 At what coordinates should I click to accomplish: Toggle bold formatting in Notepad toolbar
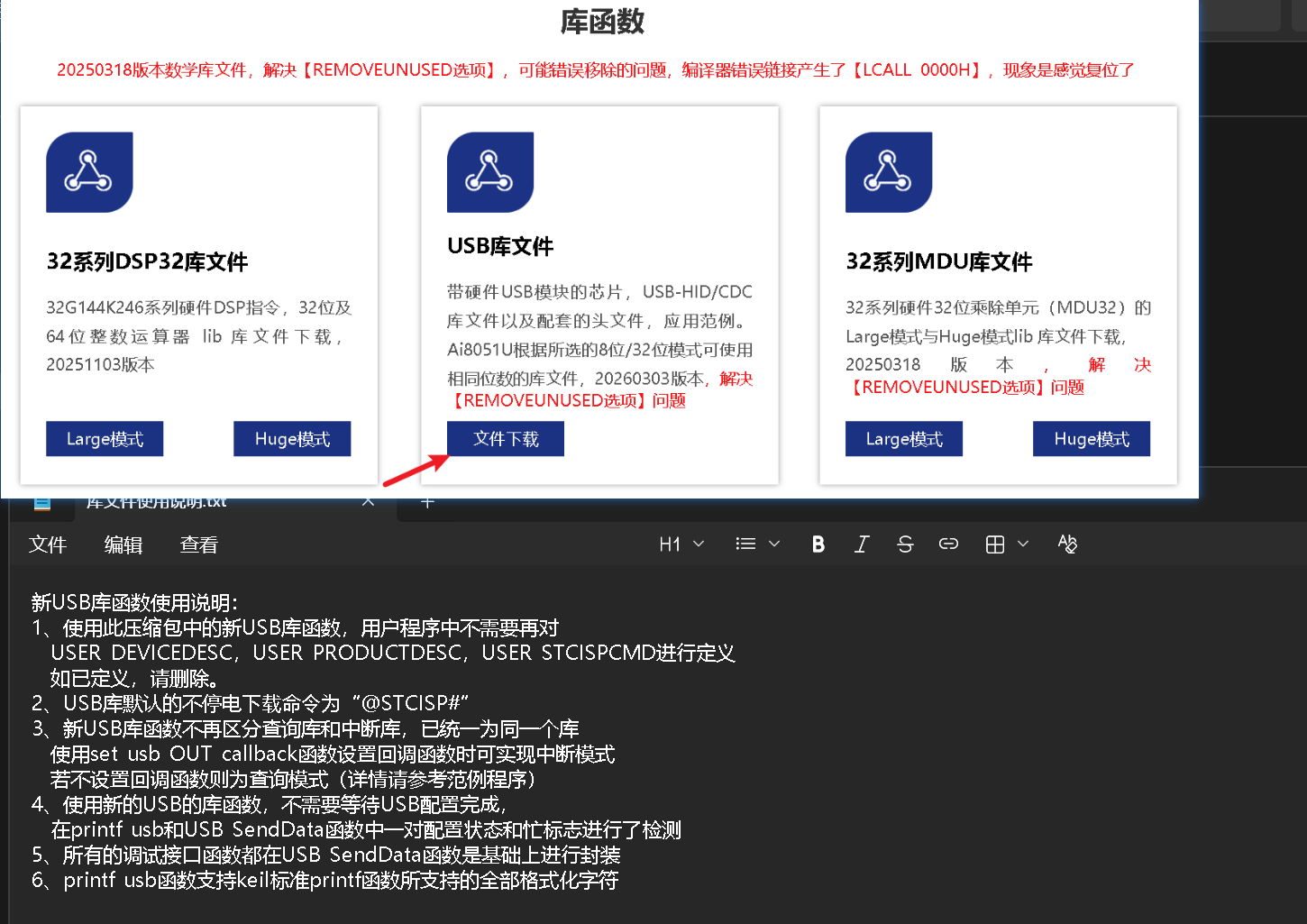818,544
